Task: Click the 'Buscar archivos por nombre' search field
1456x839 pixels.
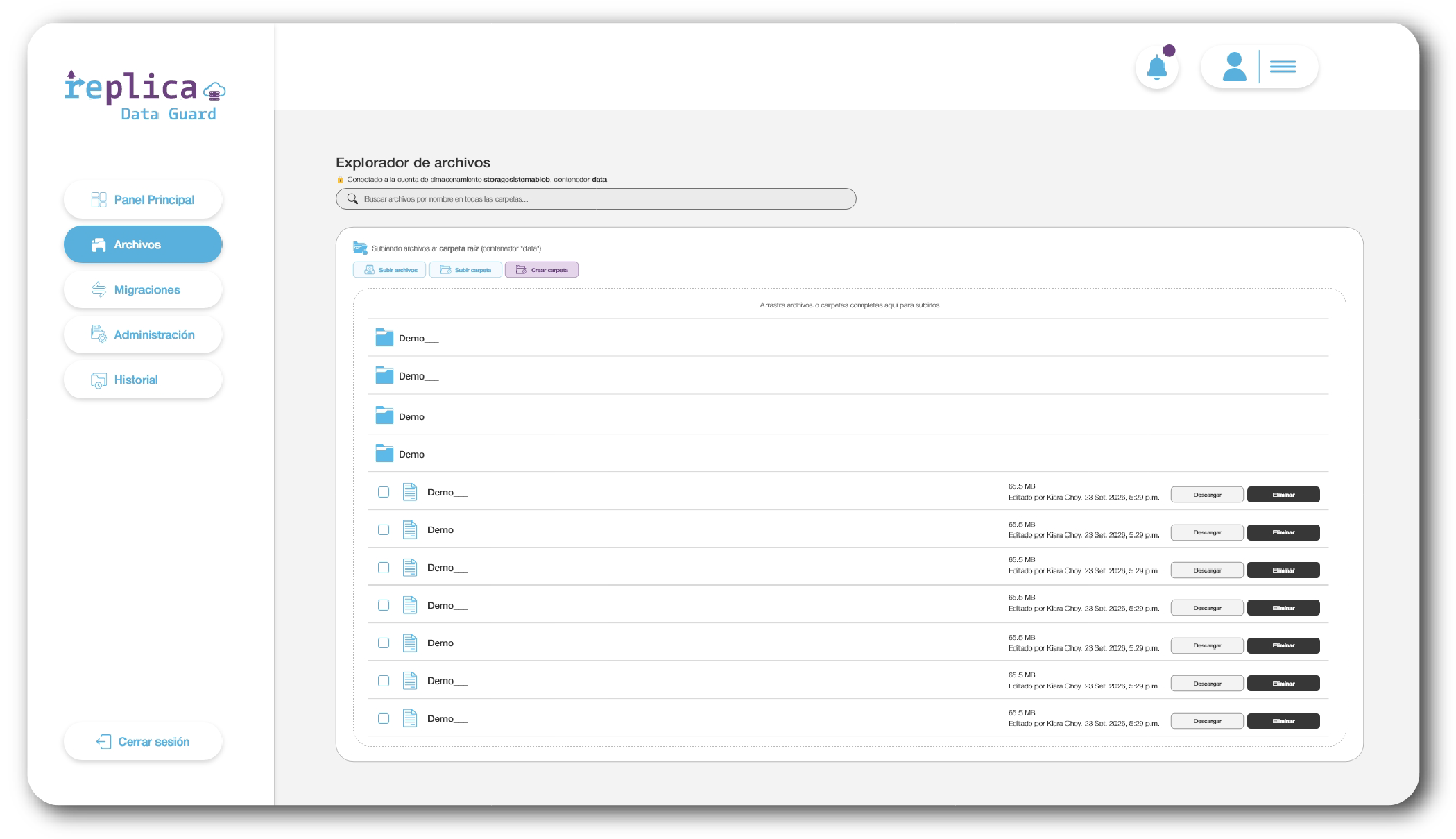Action: click(596, 199)
